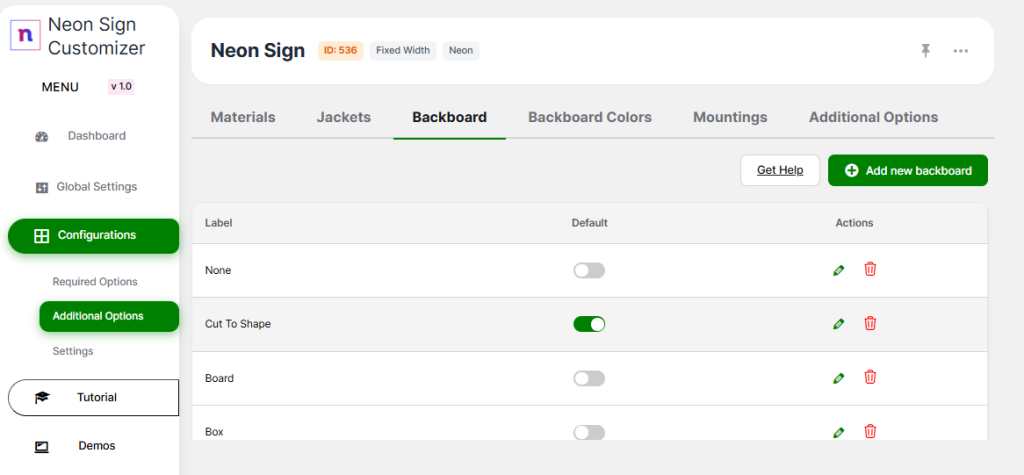This screenshot has height=475, width=1024.
Task: Delete the None backboard row
Action: [870, 269]
